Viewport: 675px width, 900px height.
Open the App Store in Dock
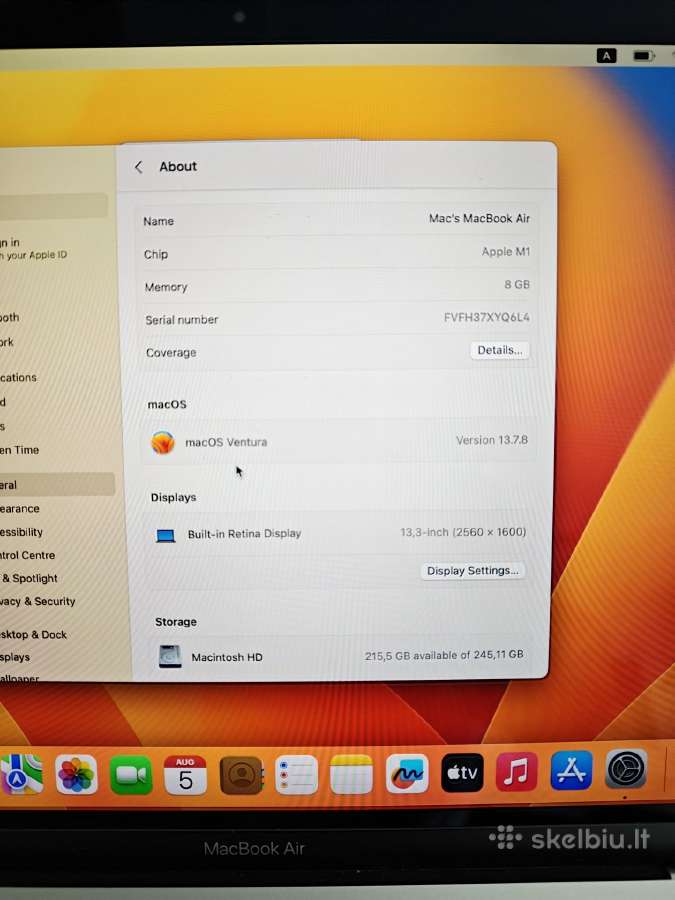pyautogui.click(x=571, y=770)
